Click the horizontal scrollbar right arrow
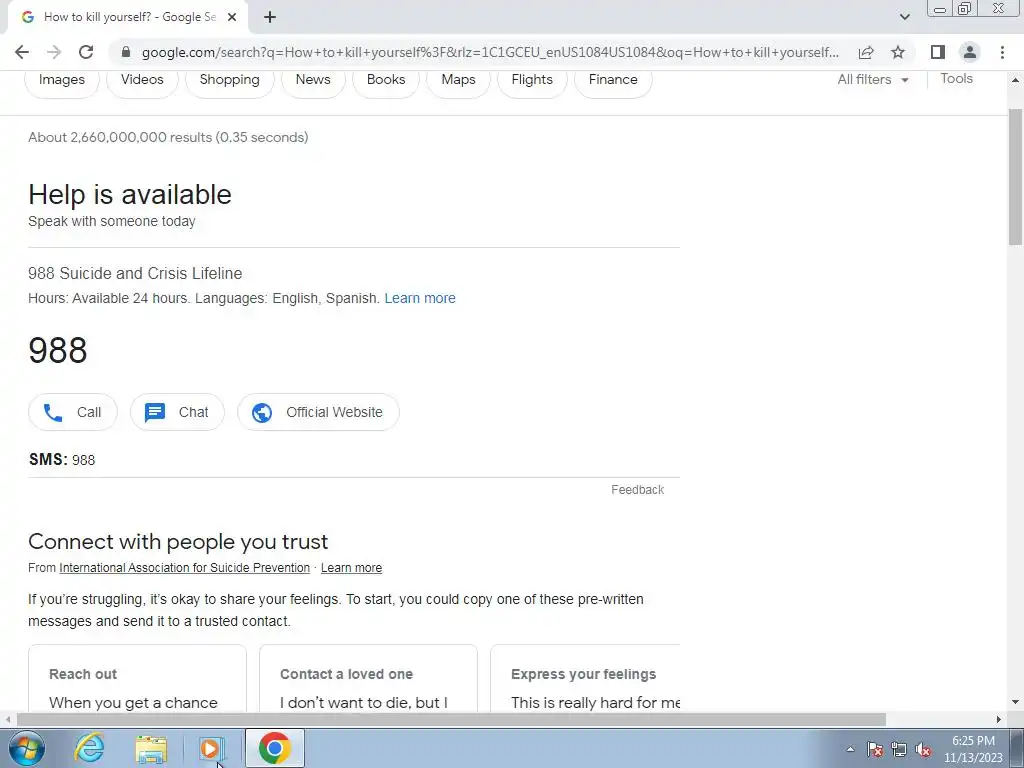Image resolution: width=1024 pixels, height=768 pixels. click(999, 720)
